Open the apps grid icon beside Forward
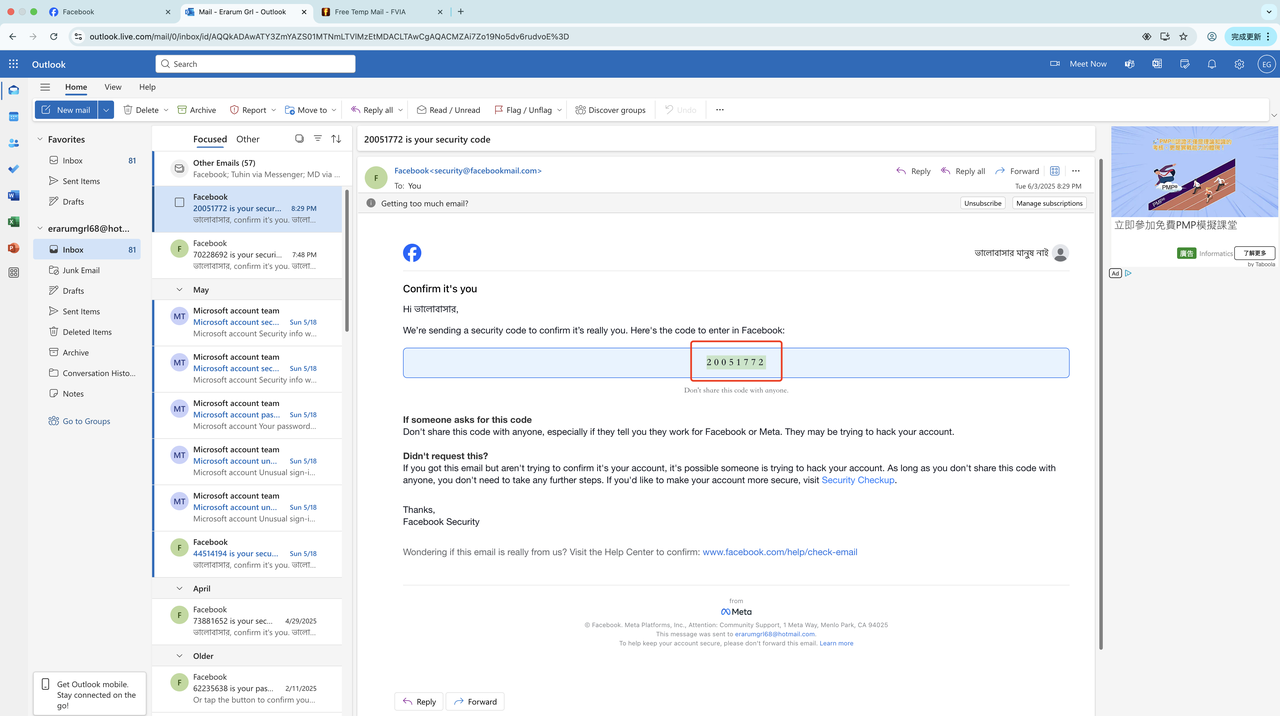Image resolution: width=1280 pixels, height=716 pixels. (x=1055, y=171)
